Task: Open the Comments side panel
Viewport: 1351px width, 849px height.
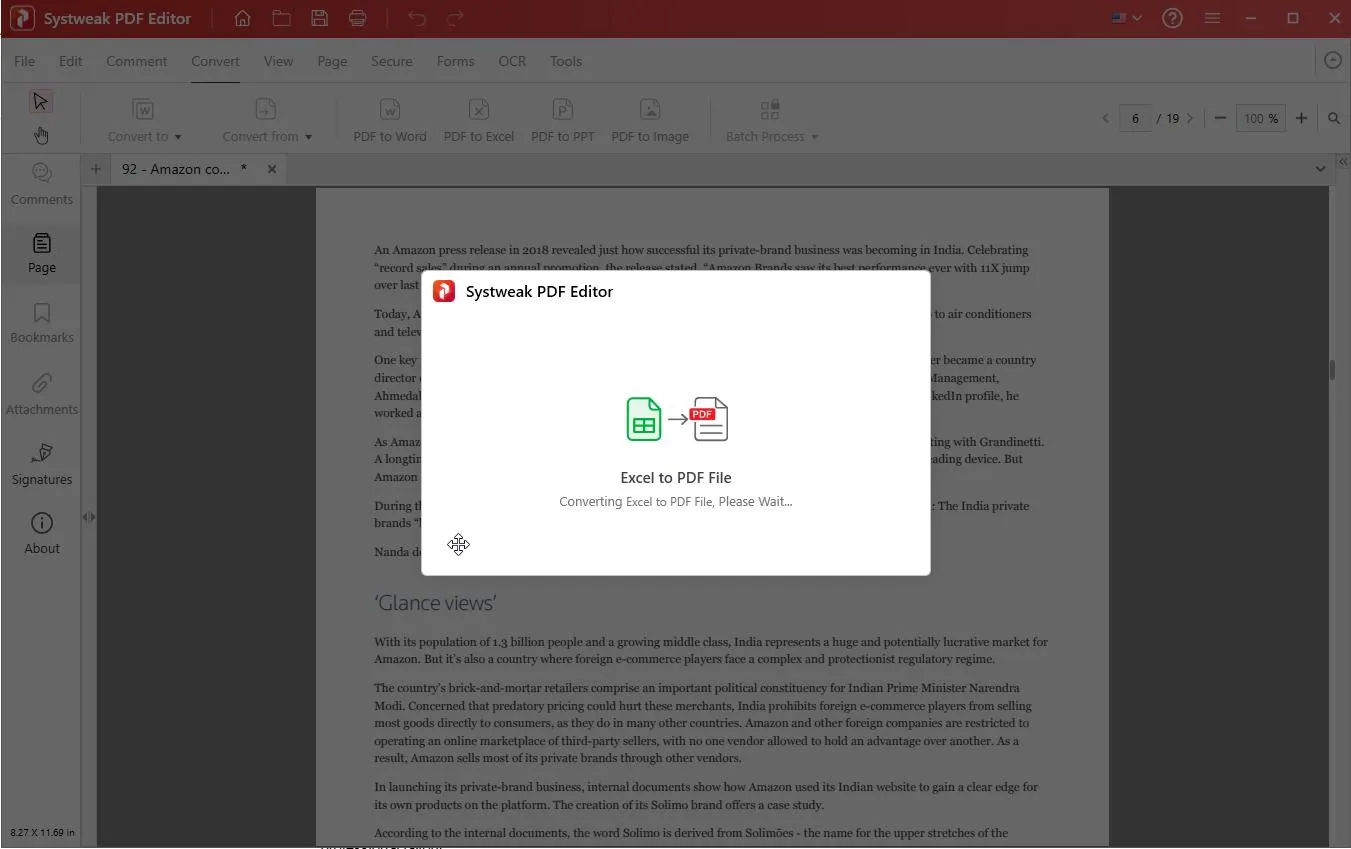Action: coord(42,184)
